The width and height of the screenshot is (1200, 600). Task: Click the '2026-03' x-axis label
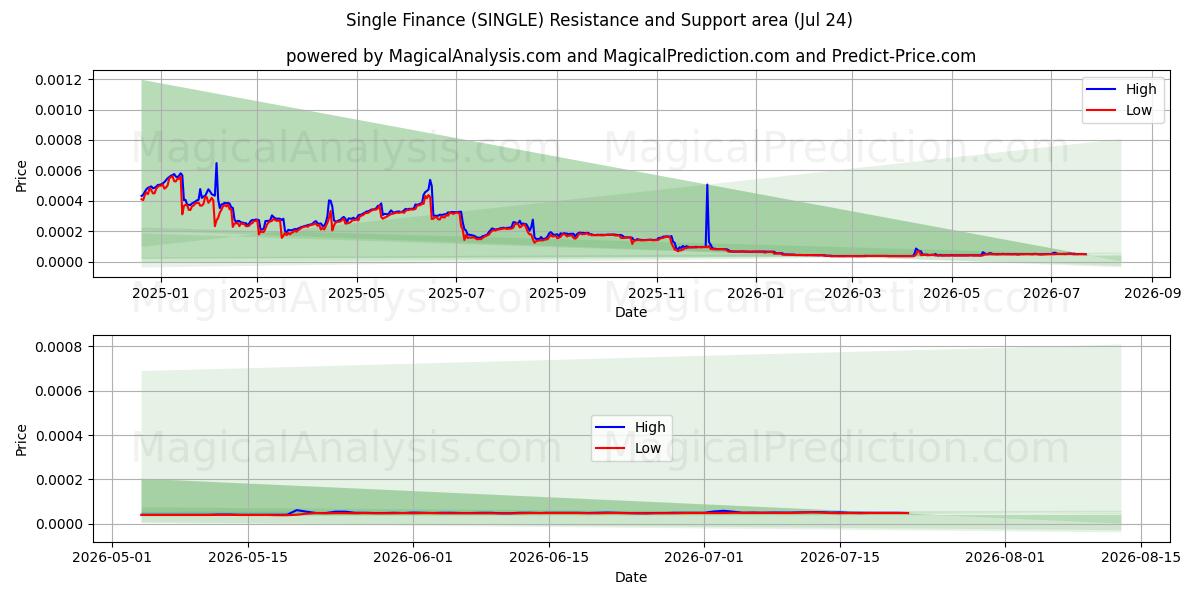point(853,294)
